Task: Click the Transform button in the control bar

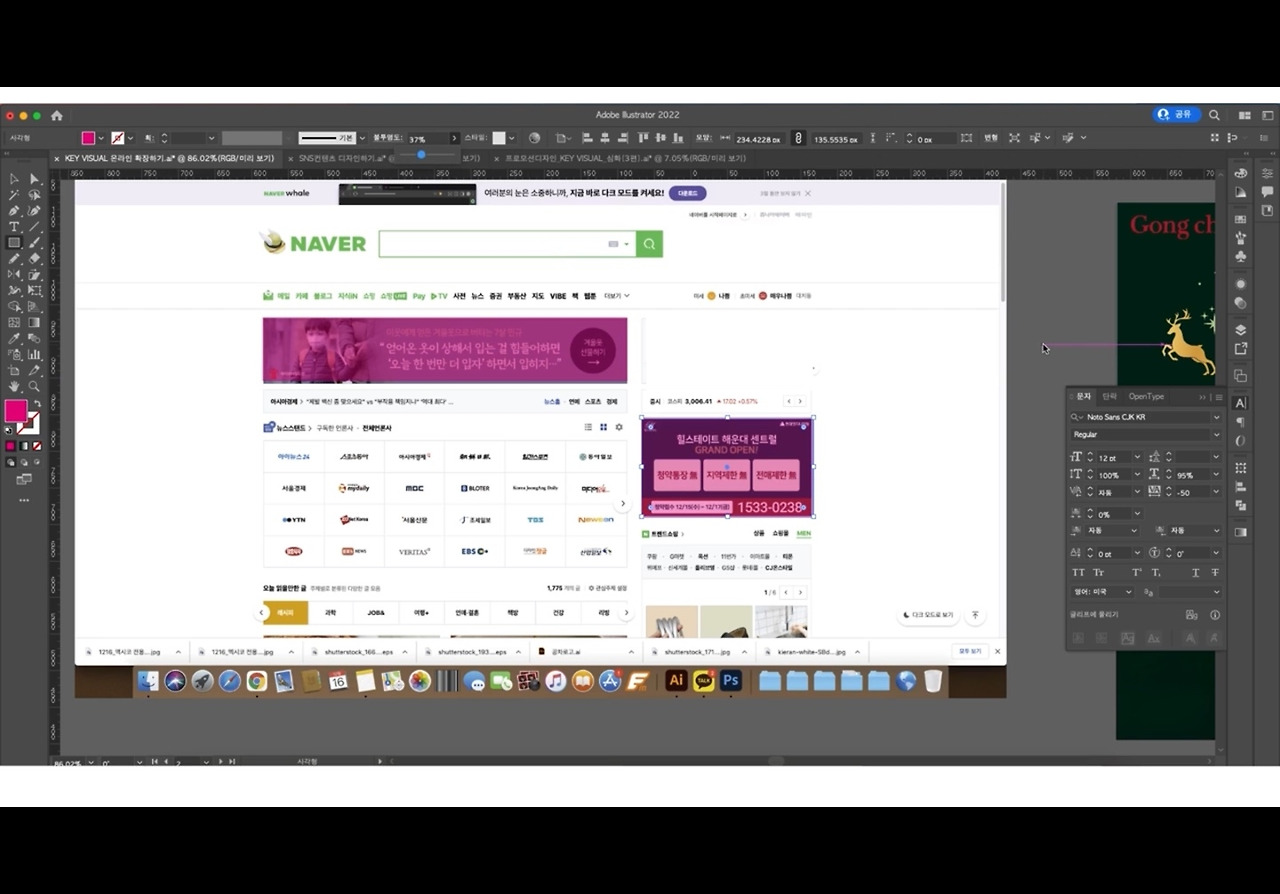Action: 990,138
